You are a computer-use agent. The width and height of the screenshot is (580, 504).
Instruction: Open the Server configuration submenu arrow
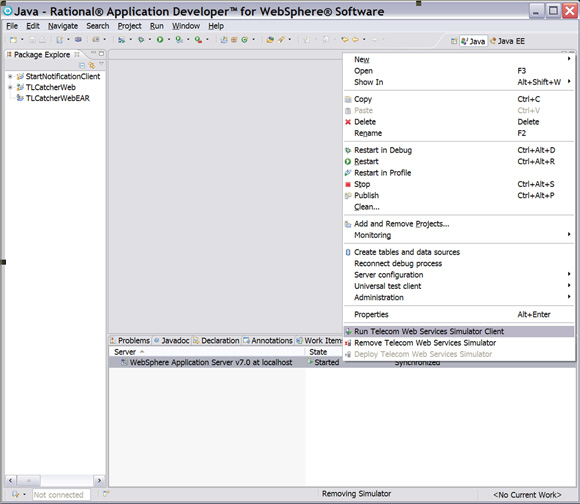[x=569, y=274]
